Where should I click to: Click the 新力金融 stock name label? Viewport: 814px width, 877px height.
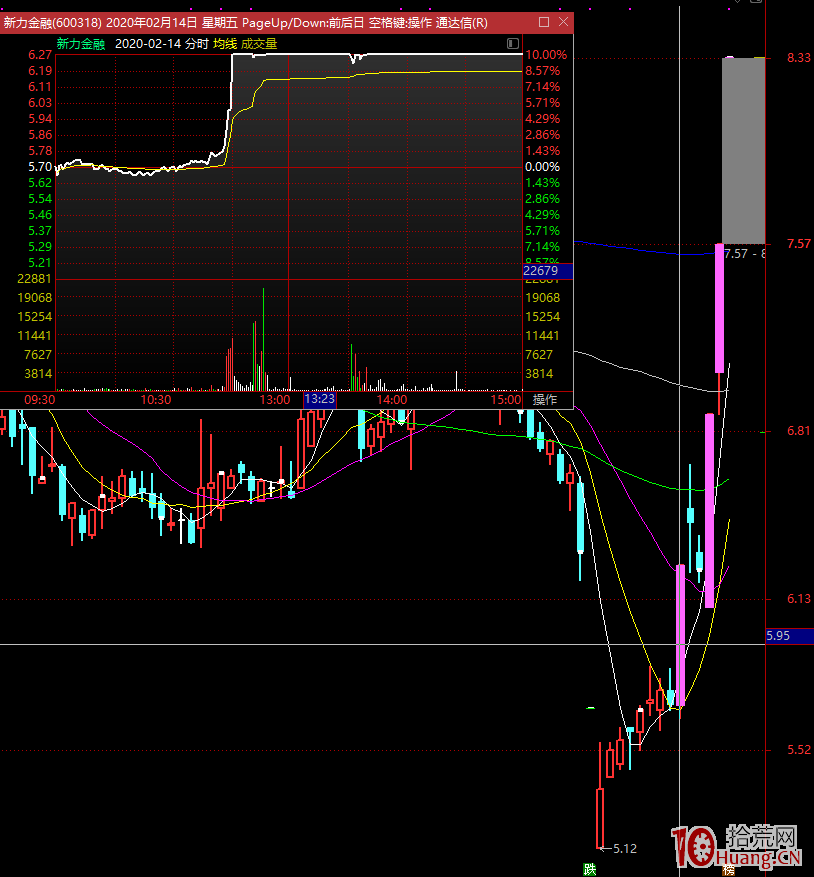80,44
